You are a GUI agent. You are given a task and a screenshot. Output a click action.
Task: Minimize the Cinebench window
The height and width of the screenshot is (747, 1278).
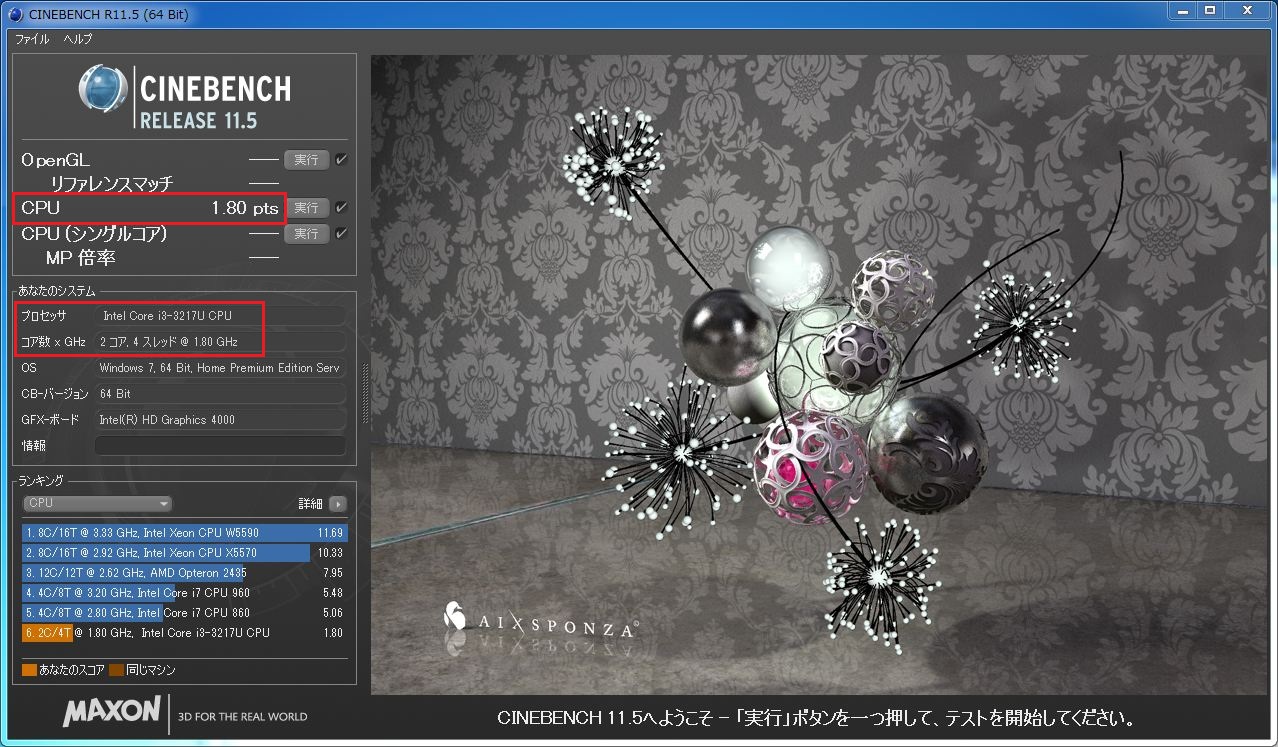click(x=1183, y=11)
